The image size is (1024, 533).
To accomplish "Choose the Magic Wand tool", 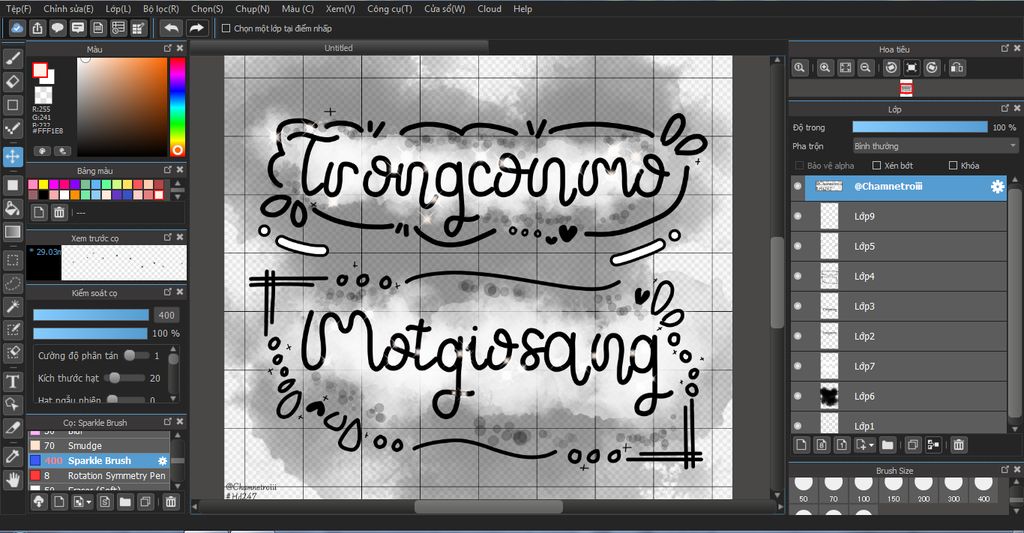I will 12,306.
